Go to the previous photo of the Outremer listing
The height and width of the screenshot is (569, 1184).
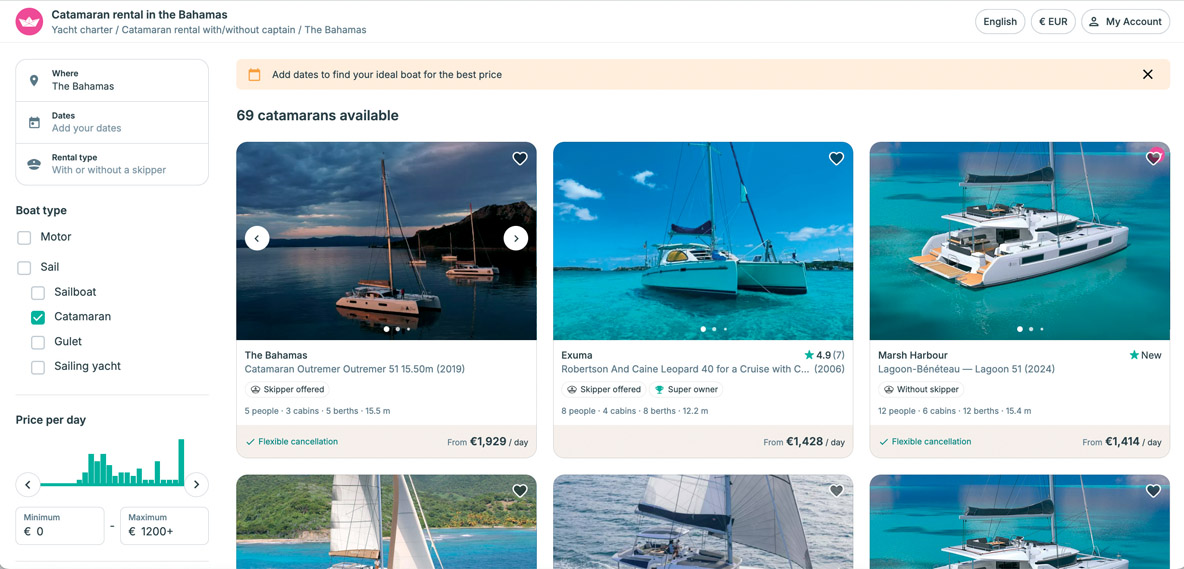coord(257,238)
